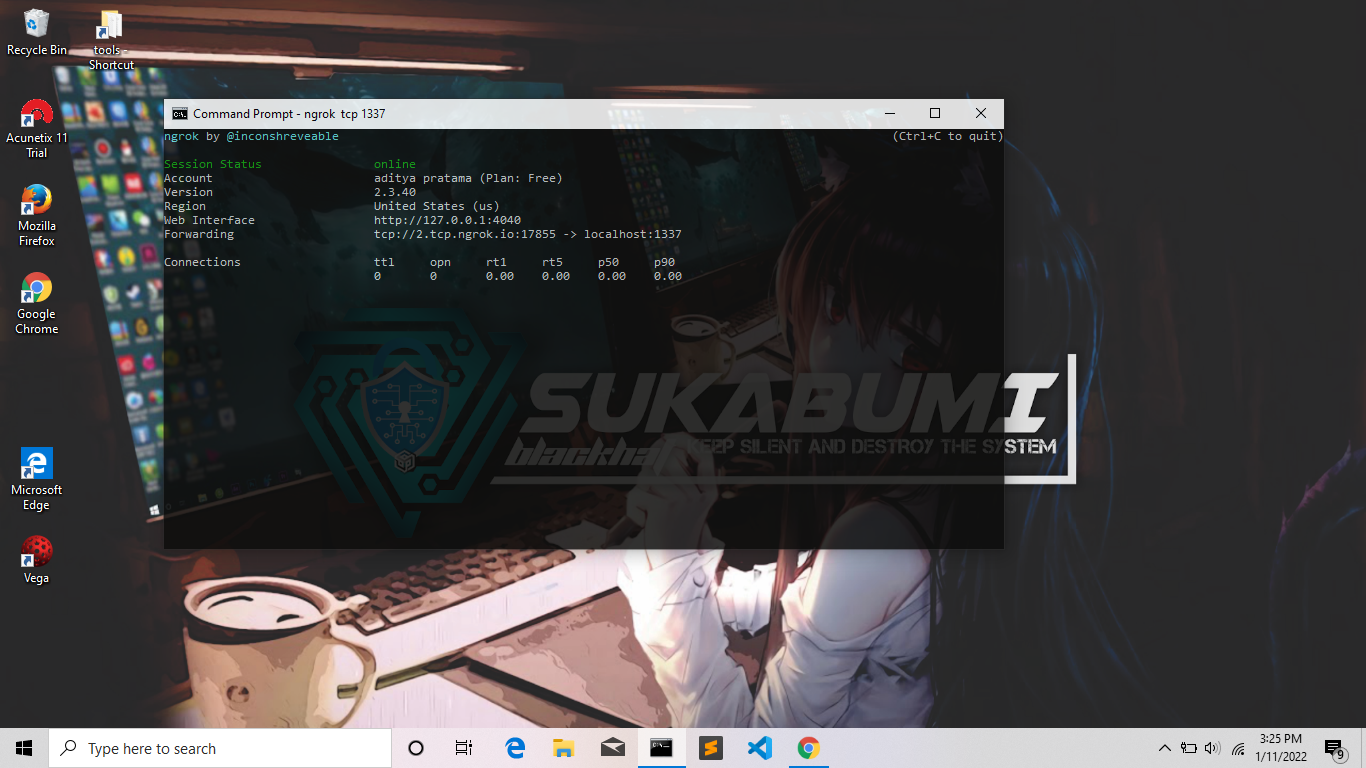Select the Microsoft Edge desktop icon

37,480
